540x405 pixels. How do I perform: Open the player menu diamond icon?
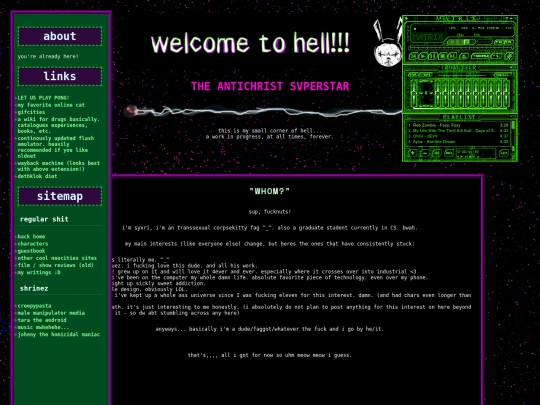pos(406,18)
